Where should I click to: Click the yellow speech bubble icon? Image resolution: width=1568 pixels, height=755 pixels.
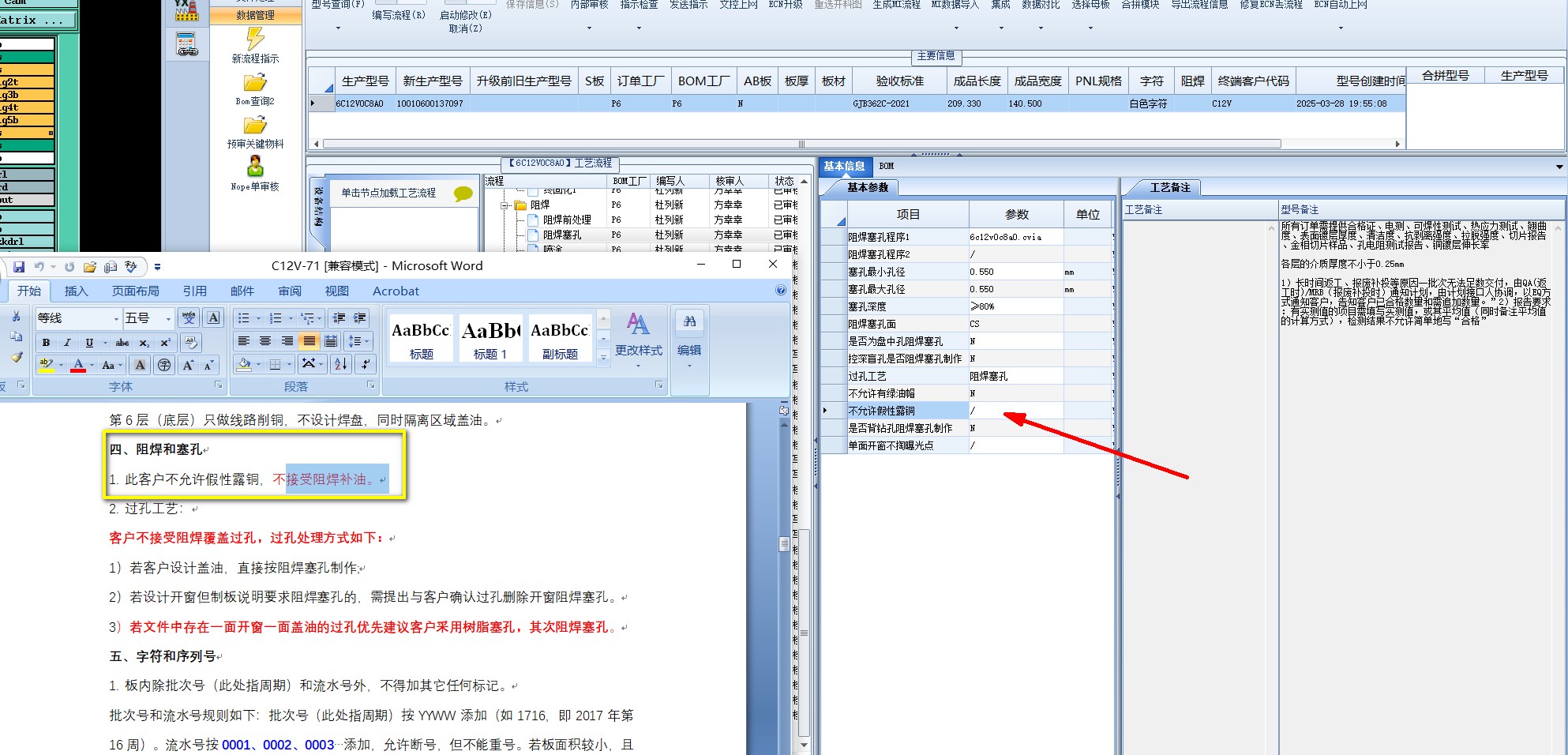point(463,193)
